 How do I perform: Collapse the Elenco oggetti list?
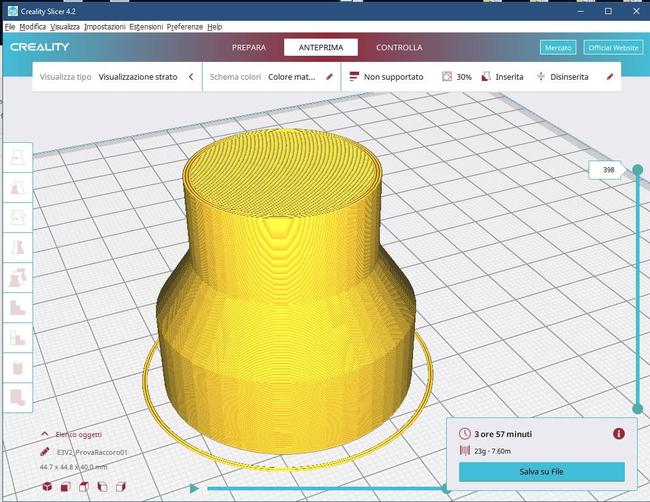pyautogui.click(x=45, y=434)
